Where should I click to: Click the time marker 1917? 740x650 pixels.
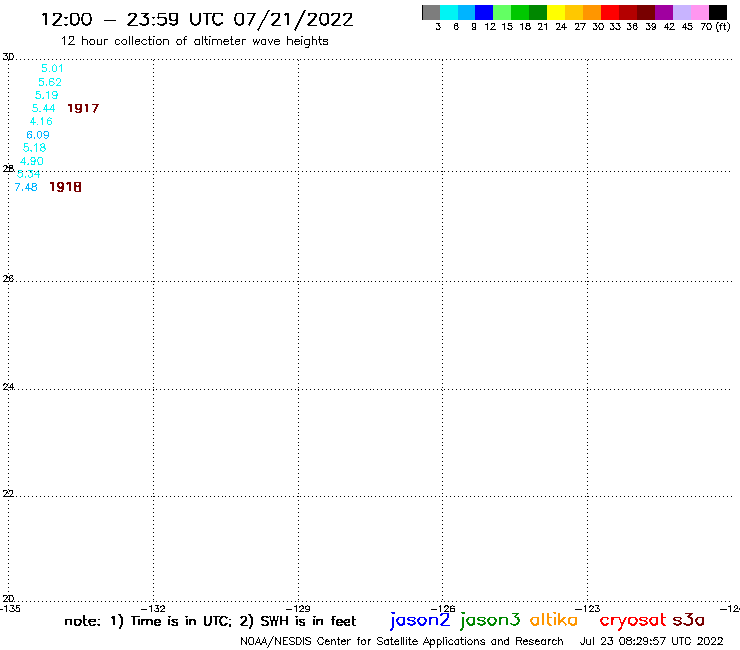coord(83,109)
